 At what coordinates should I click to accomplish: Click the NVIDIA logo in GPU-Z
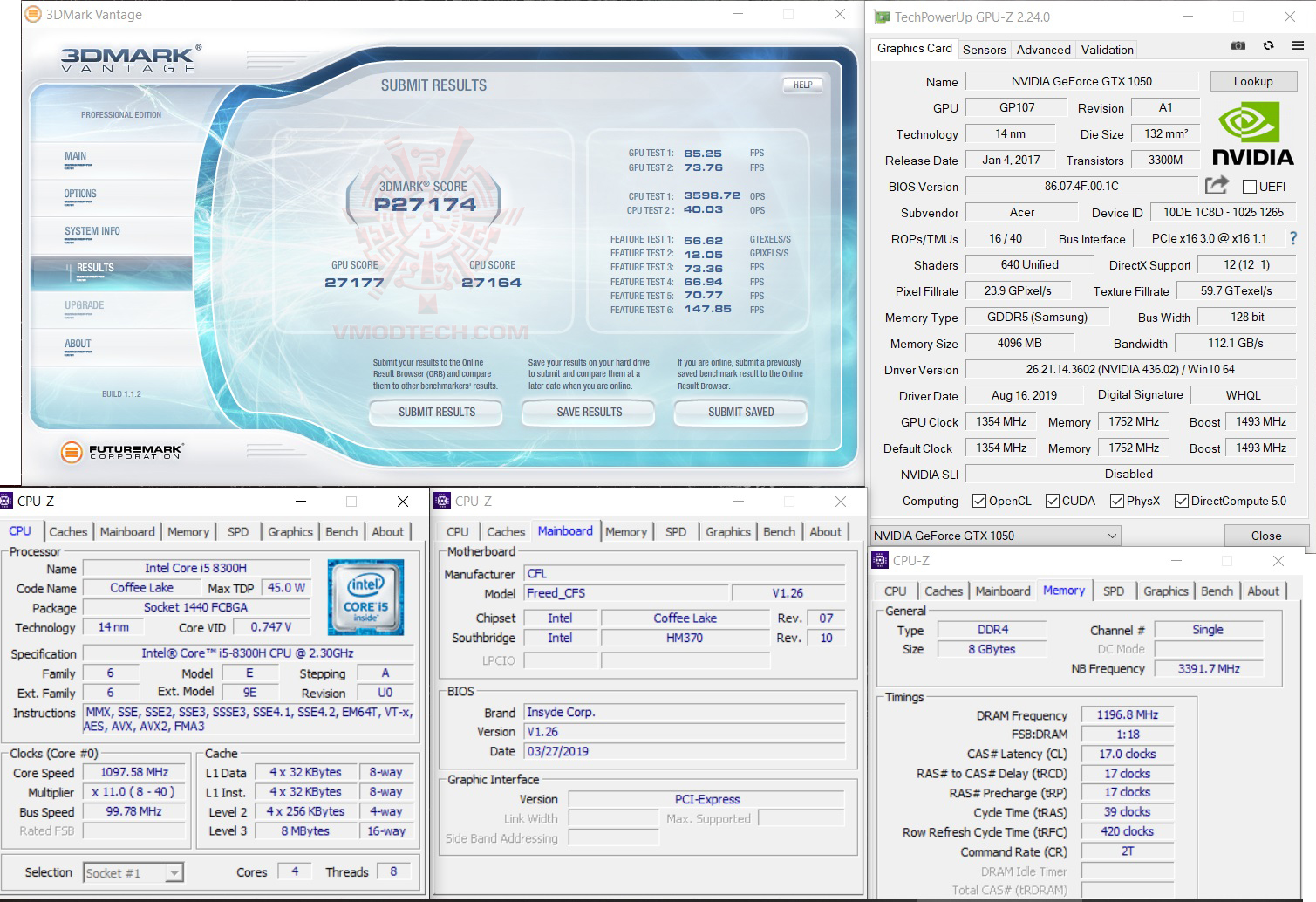[1253, 133]
